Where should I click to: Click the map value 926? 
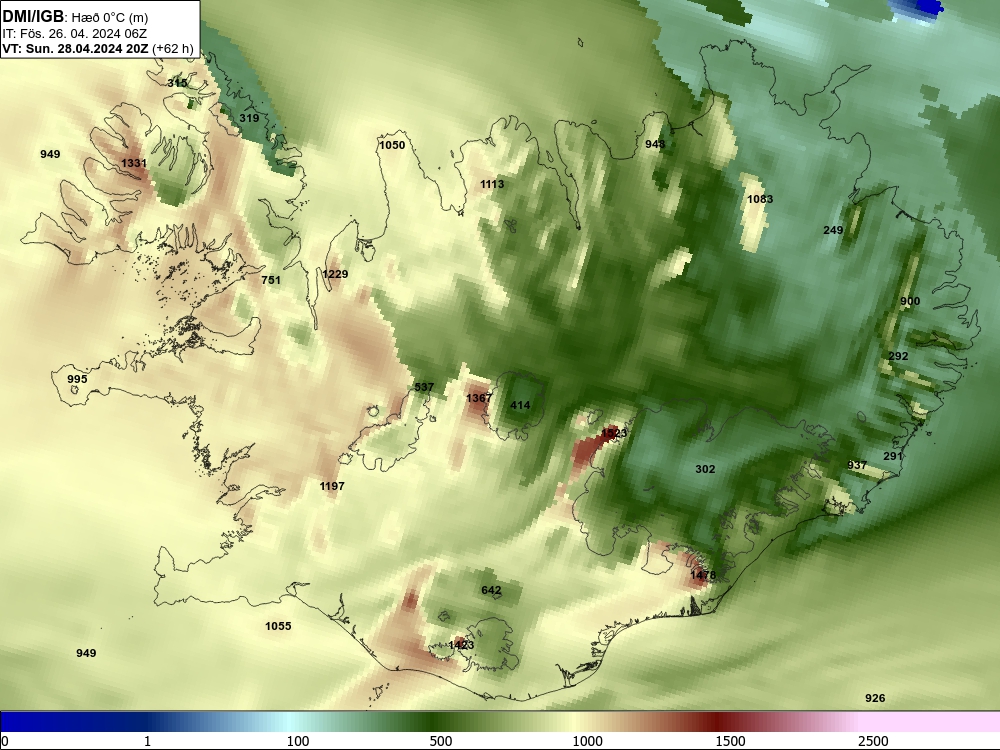(875, 698)
